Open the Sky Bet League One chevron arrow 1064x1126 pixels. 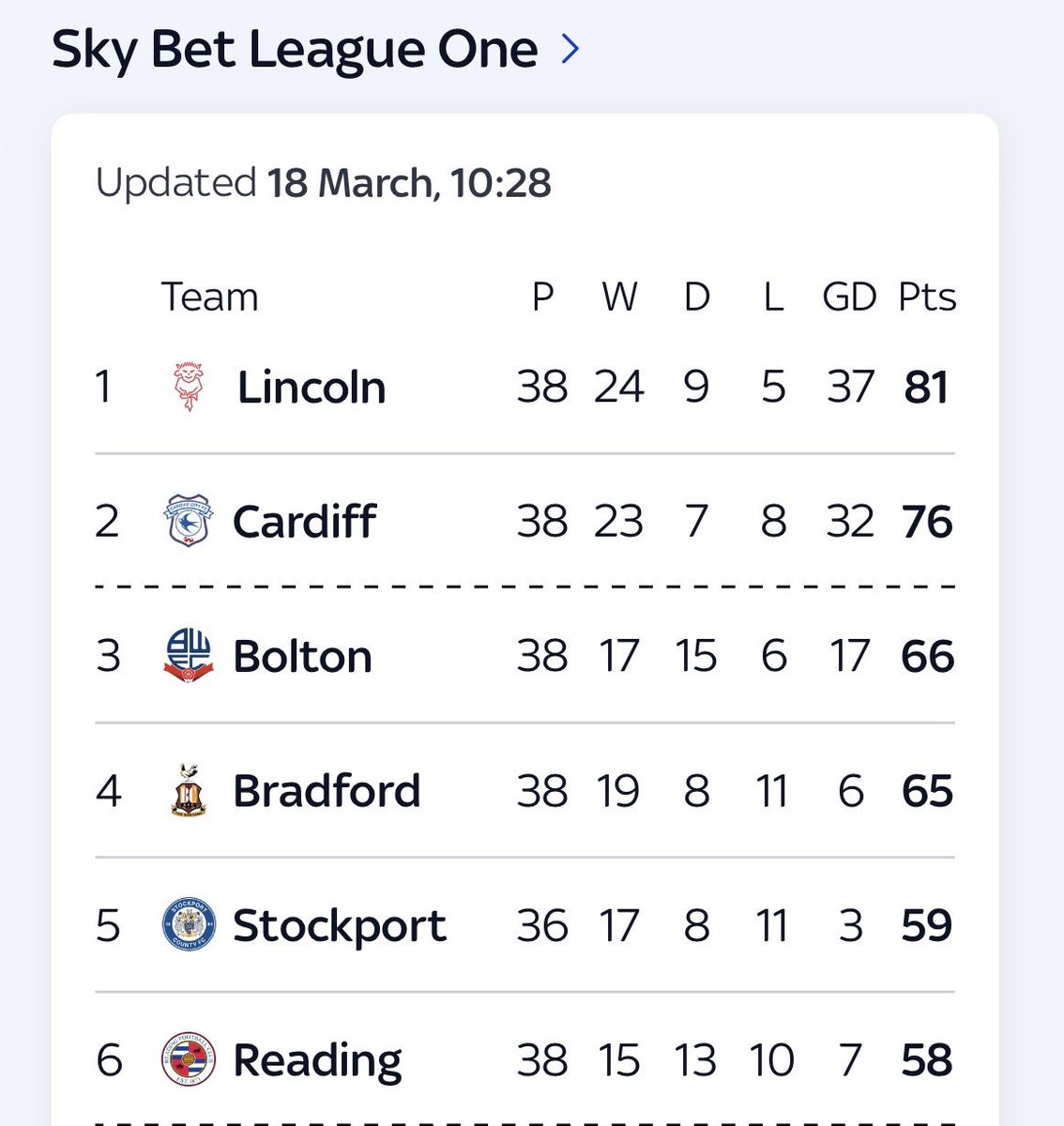[570, 49]
